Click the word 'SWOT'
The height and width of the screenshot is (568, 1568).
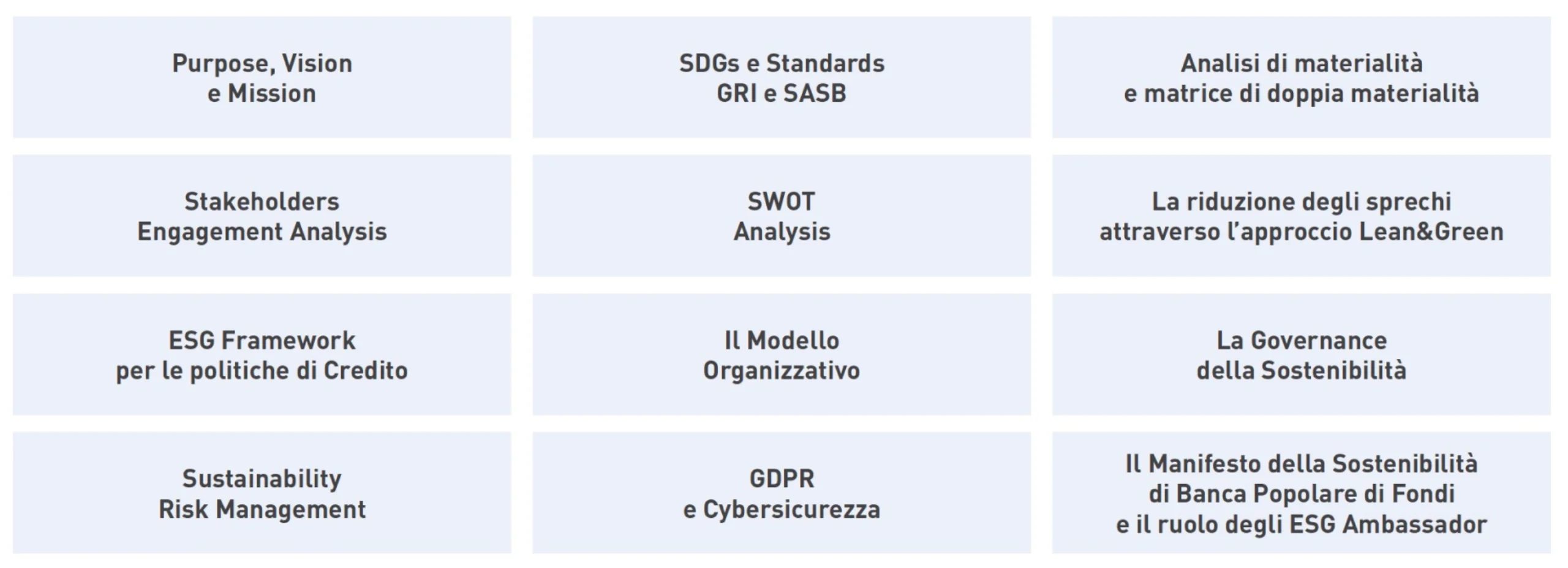[x=782, y=202]
